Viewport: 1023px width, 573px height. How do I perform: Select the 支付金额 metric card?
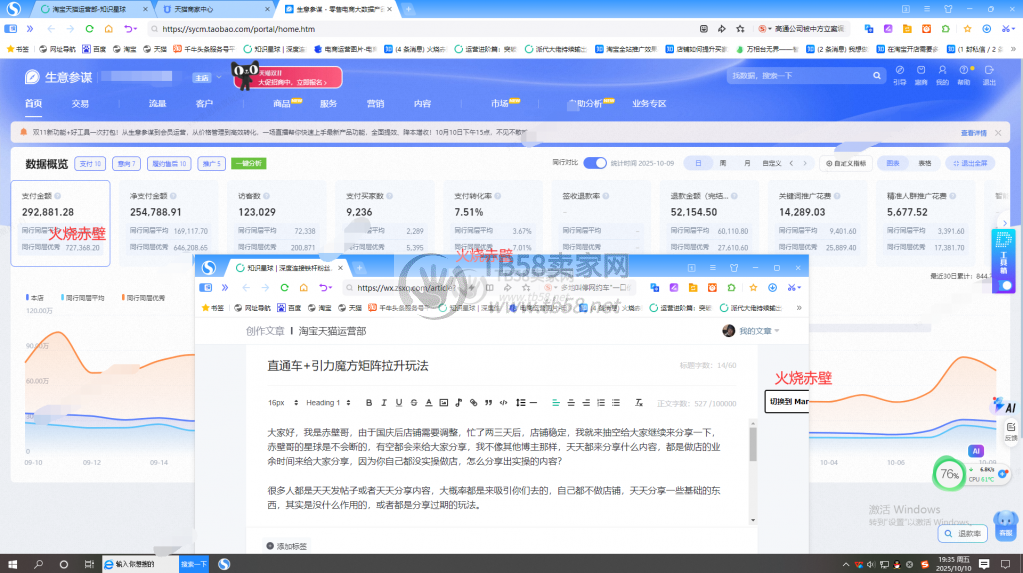click(61, 223)
